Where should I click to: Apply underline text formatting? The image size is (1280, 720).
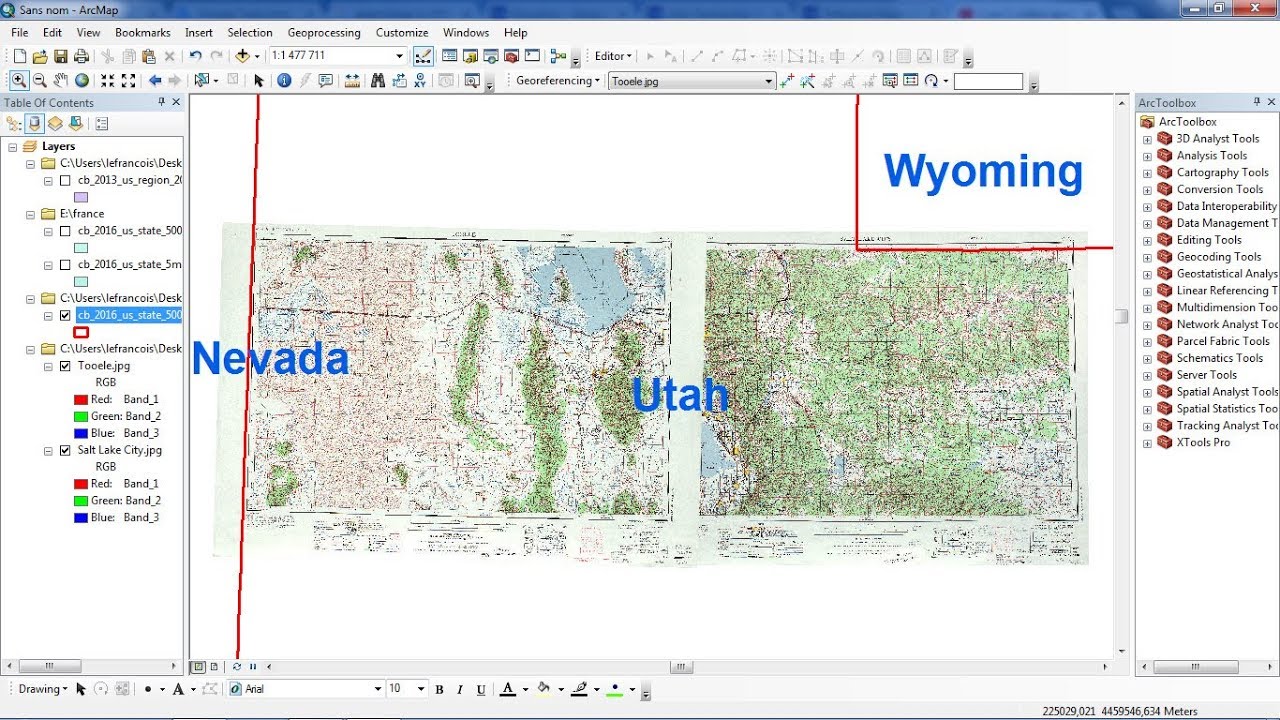[x=481, y=689]
